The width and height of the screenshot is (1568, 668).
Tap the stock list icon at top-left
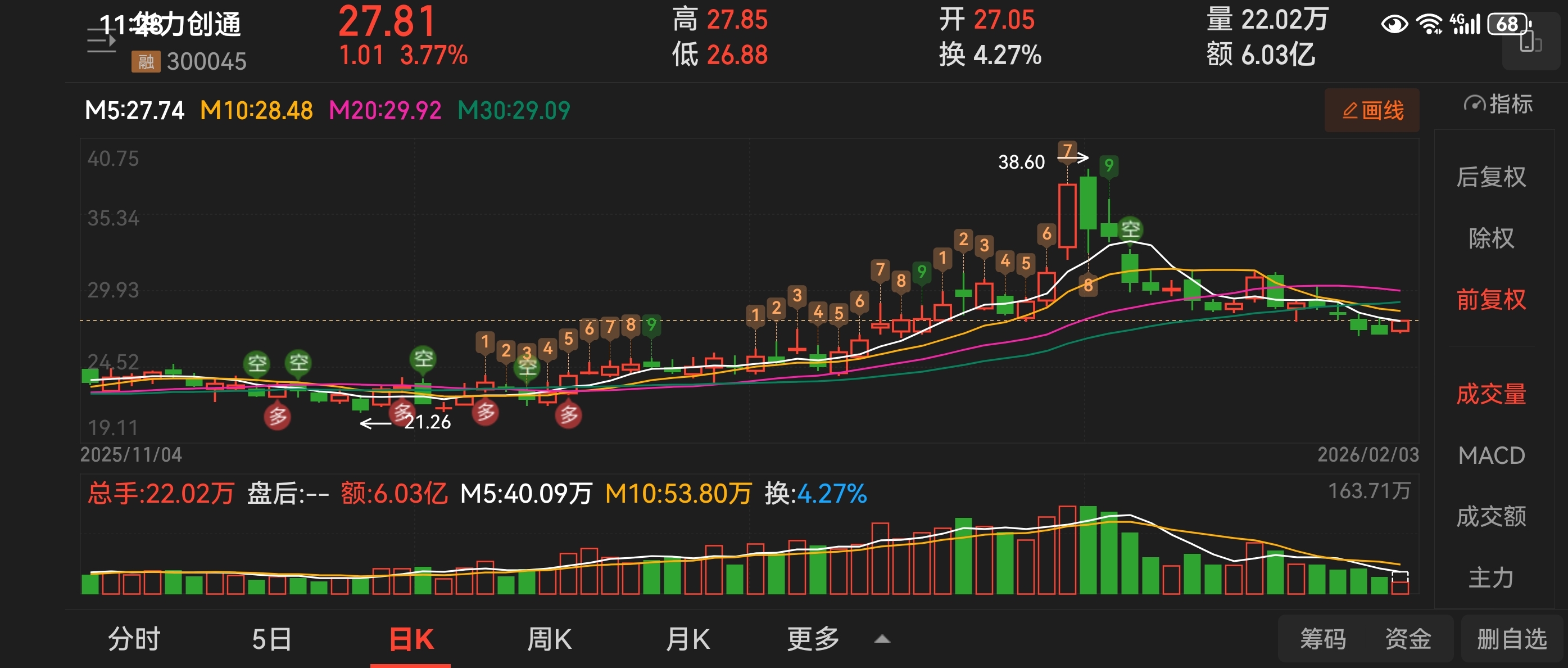pyautogui.click(x=101, y=41)
